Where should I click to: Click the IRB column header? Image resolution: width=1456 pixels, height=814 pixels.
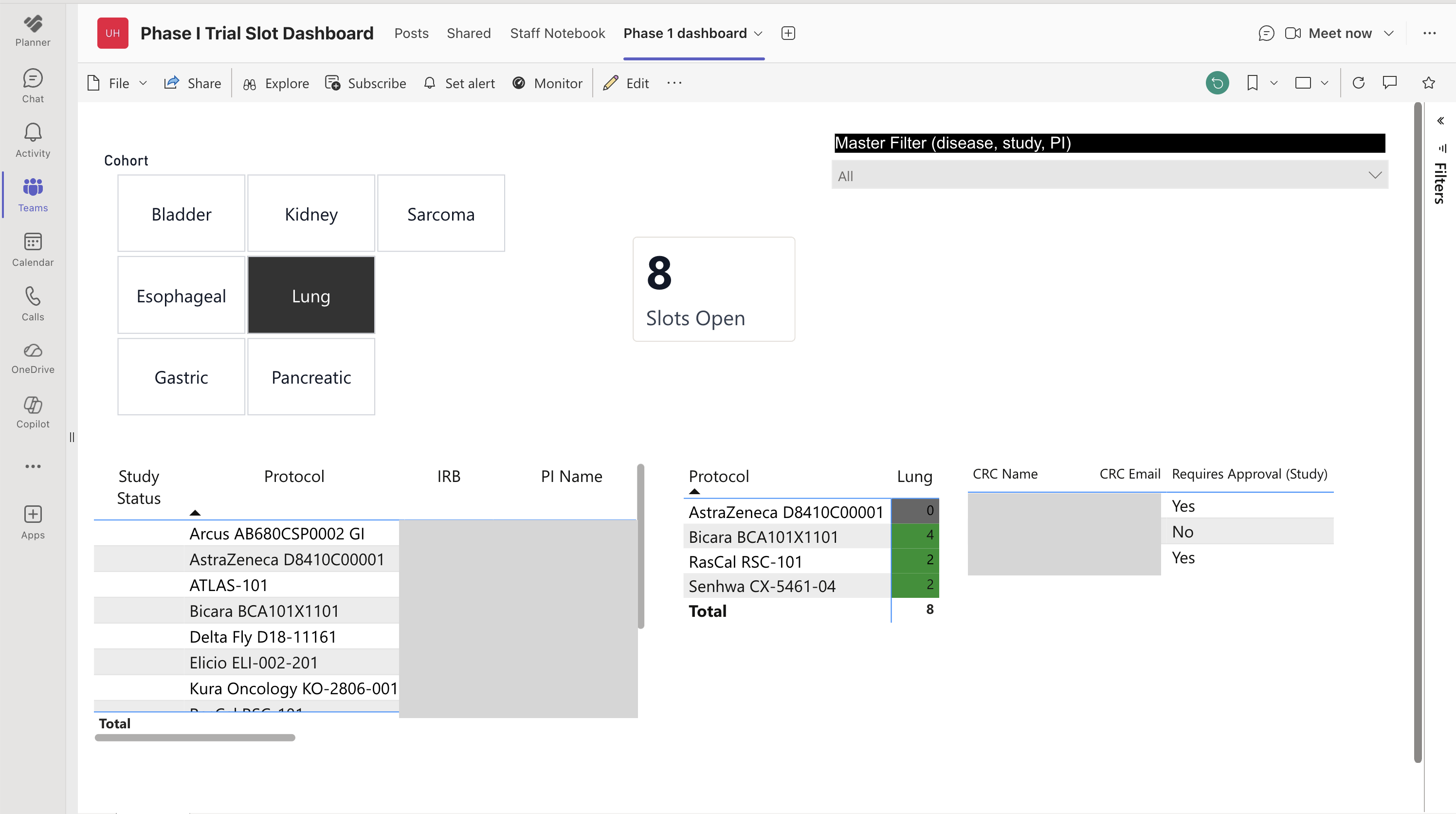click(x=449, y=476)
